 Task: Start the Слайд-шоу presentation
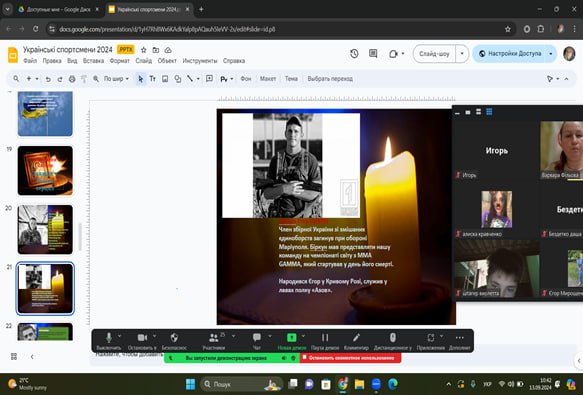(434, 54)
